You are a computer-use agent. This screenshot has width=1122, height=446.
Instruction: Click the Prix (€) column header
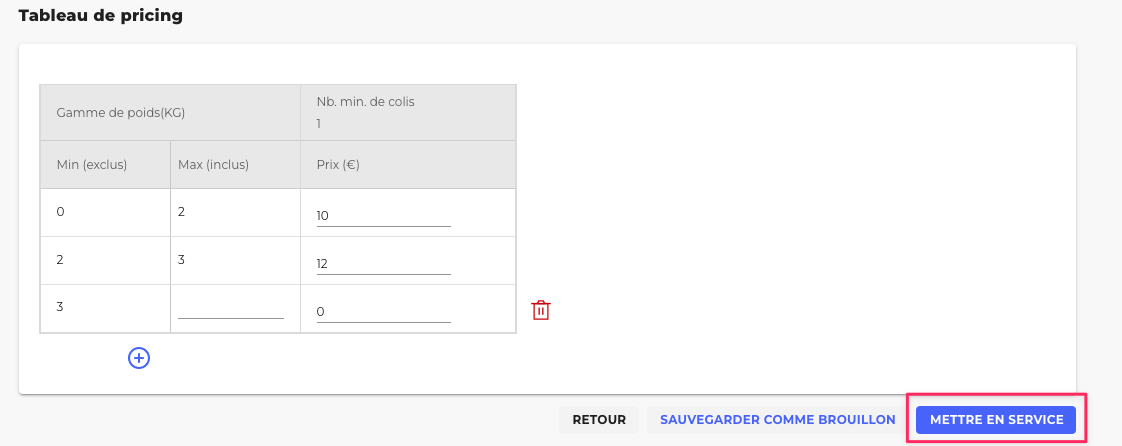tap(338, 165)
